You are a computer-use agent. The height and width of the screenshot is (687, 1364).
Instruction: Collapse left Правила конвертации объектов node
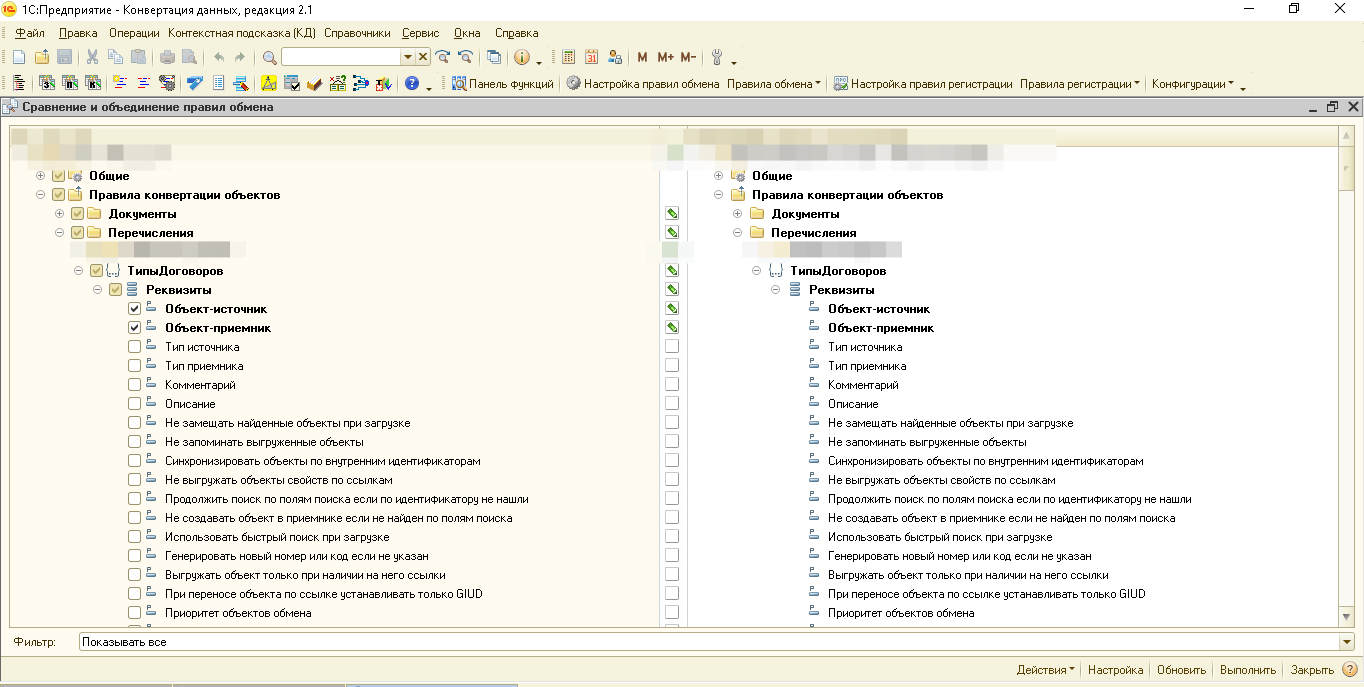coord(40,195)
